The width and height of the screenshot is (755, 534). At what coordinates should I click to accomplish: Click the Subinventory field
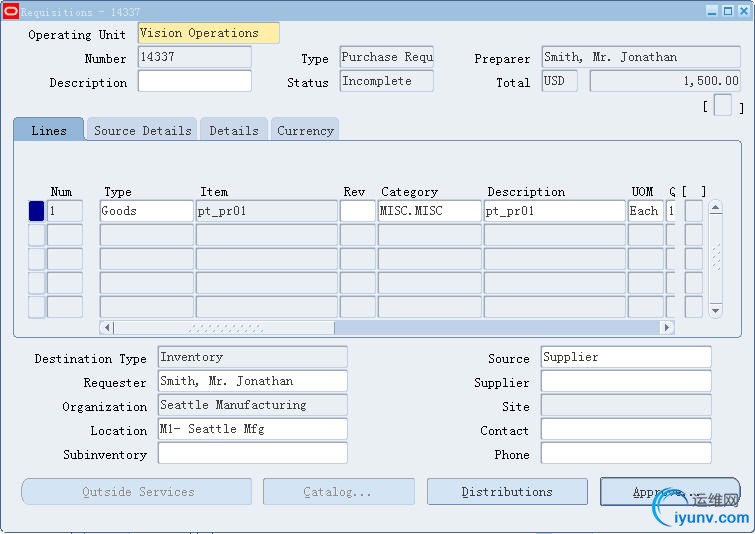point(253,453)
